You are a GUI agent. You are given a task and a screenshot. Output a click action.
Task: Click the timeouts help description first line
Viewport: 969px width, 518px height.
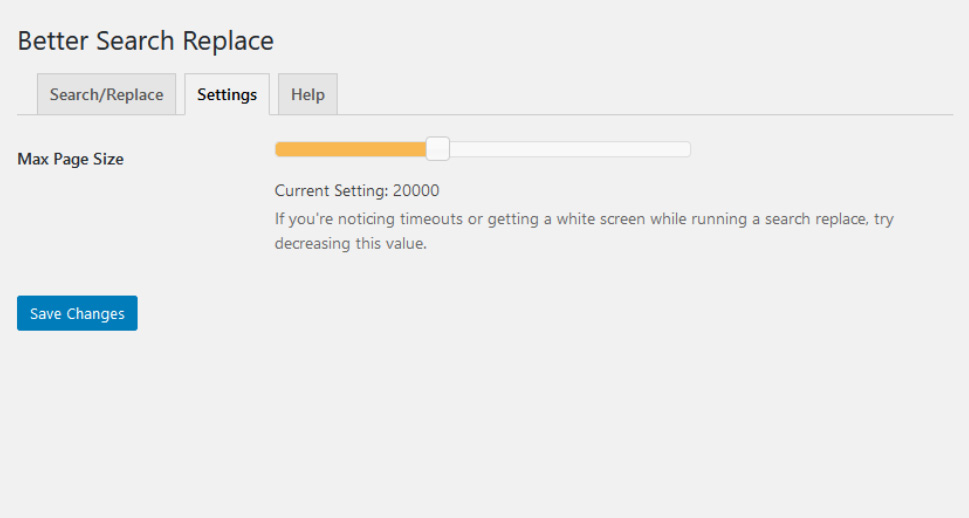(x=584, y=219)
